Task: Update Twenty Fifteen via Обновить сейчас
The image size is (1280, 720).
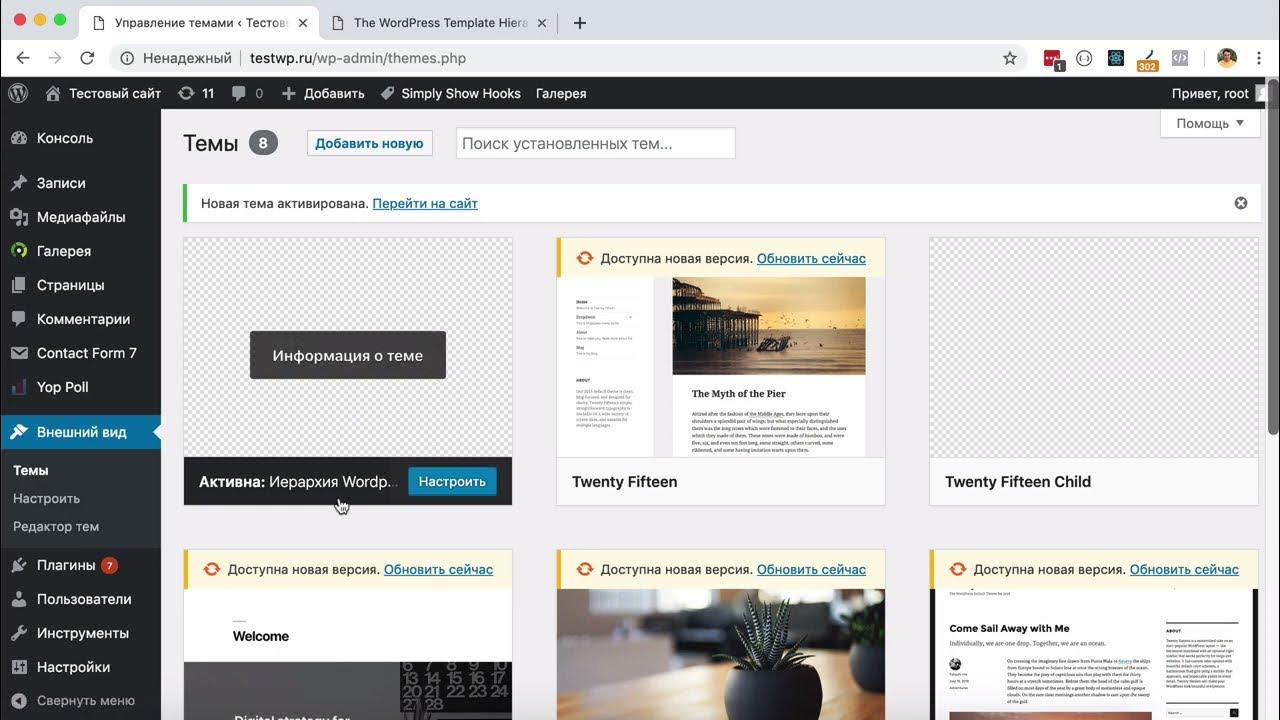Action: [x=811, y=258]
